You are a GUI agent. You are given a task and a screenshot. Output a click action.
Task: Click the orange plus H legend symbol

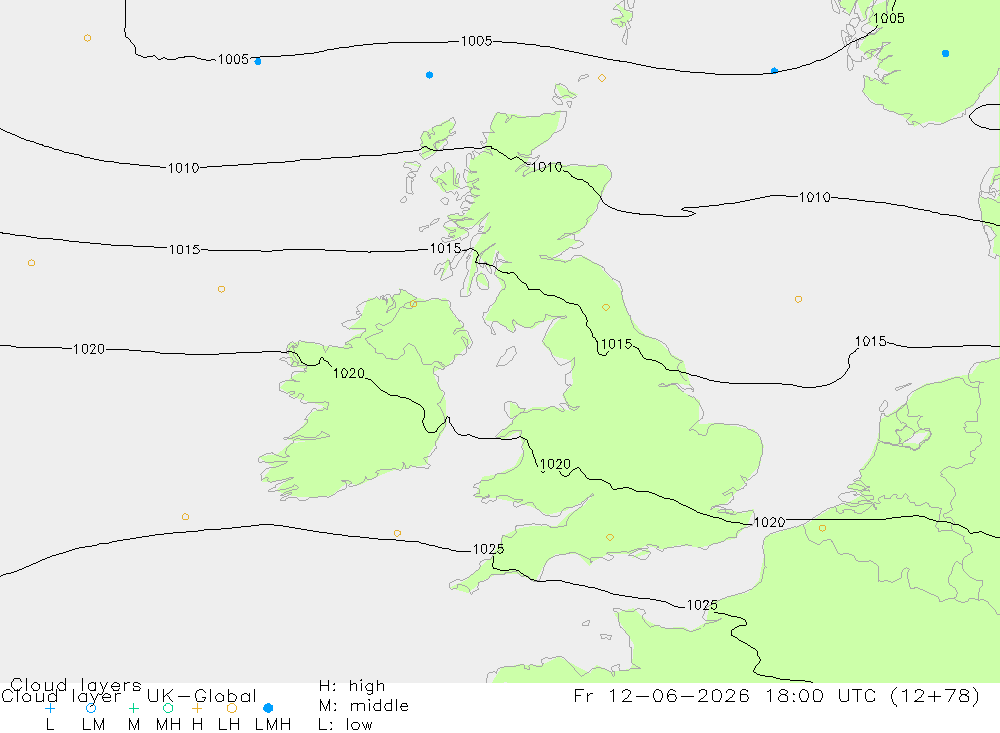pyautogui.click(x=197, y=708)
